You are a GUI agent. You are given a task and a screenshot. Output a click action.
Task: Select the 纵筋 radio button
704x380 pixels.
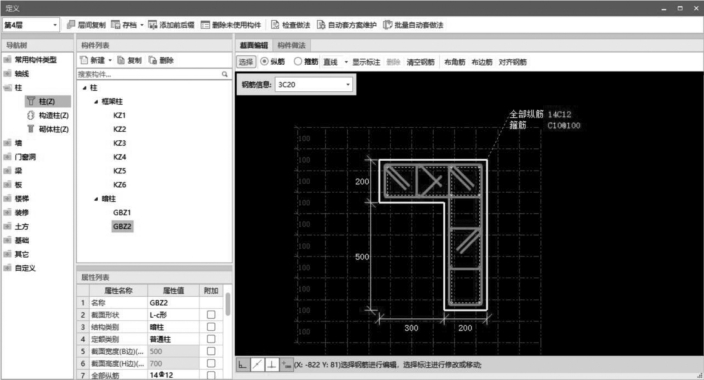point(264,62)
